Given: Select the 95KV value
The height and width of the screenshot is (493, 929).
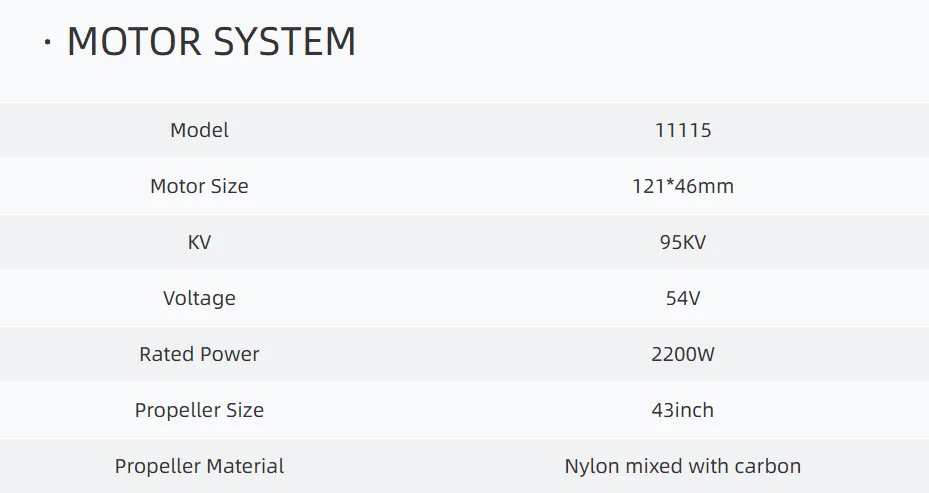Looking at the screenshot, I should pyautogui.click(x=683, y=242).
